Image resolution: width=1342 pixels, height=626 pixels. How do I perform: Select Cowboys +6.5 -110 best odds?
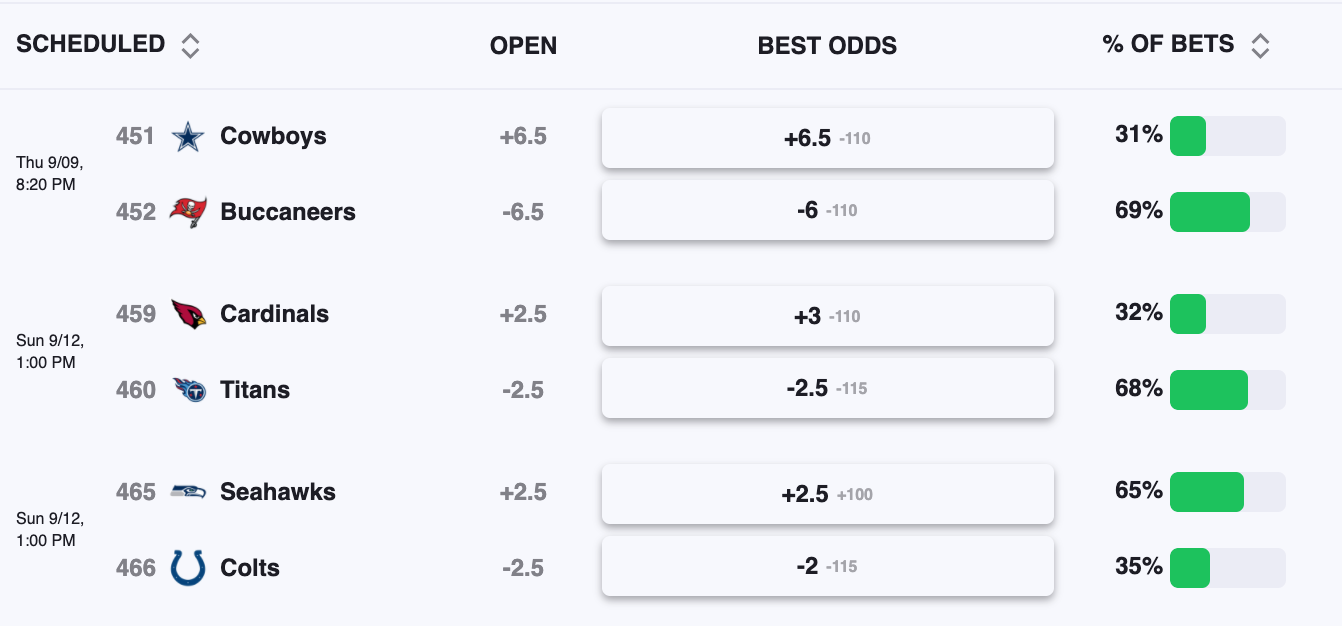[828, 138]
